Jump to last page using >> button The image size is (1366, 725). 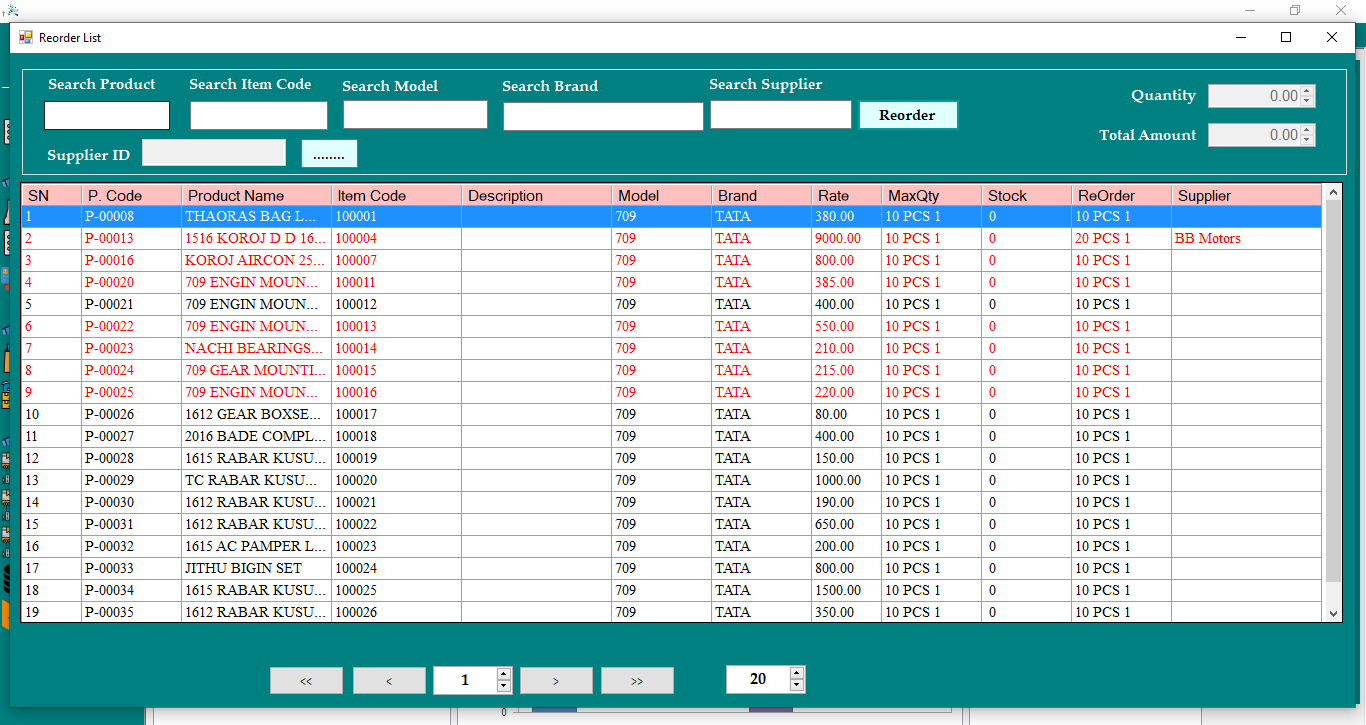(x=637, y=680)
